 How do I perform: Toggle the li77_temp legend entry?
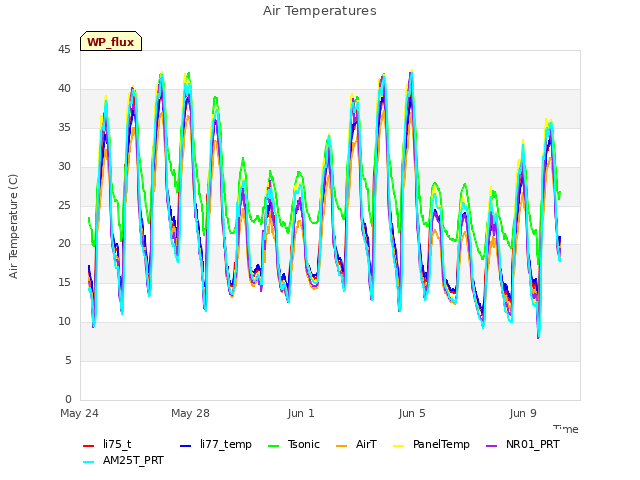(x=216, y=444)
